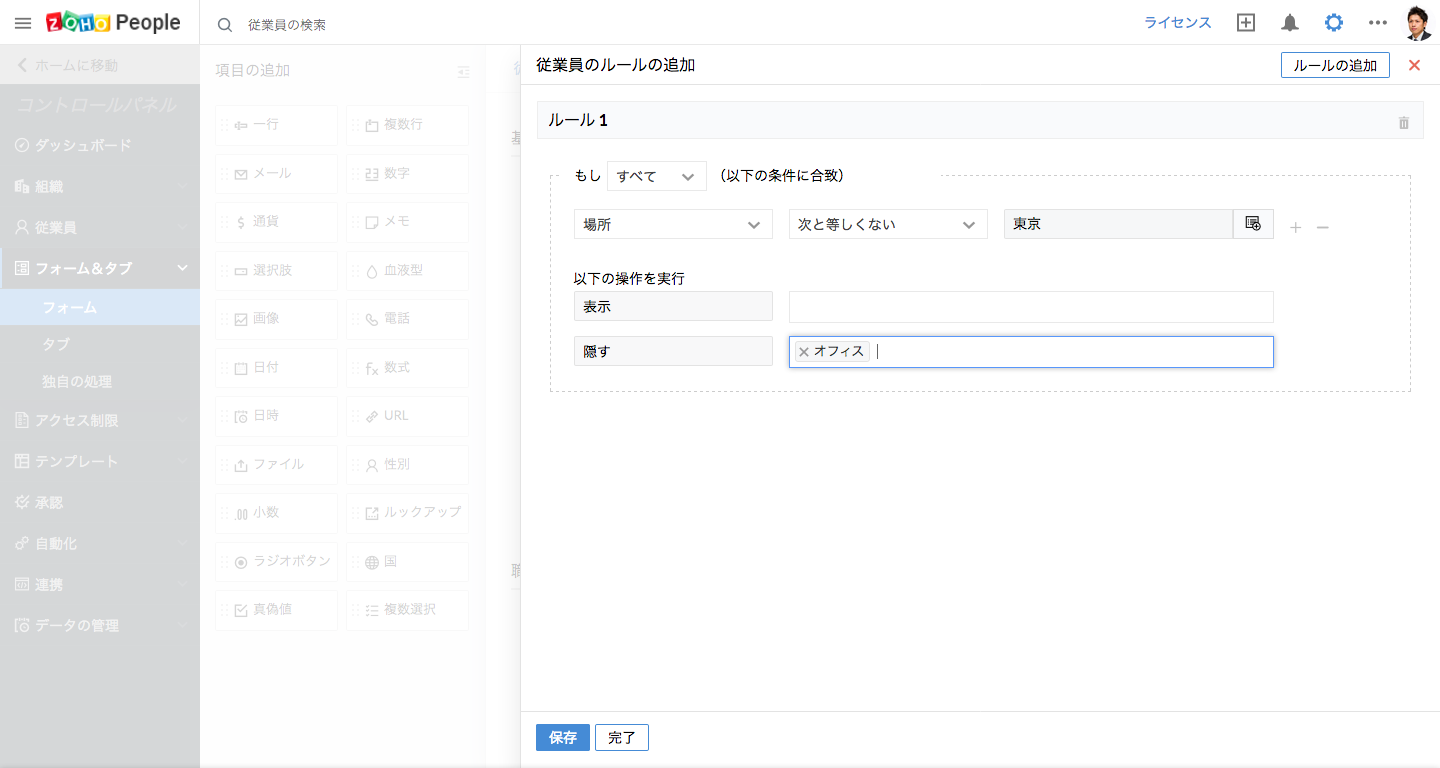Image resolution: width=1440 pixels, height=768 pixels.
Task: Add condition row with plus icon
Action: tap(1296, 228)
